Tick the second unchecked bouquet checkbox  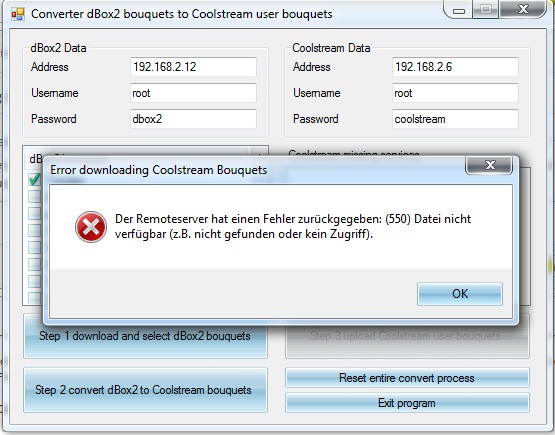coord(35,213)
